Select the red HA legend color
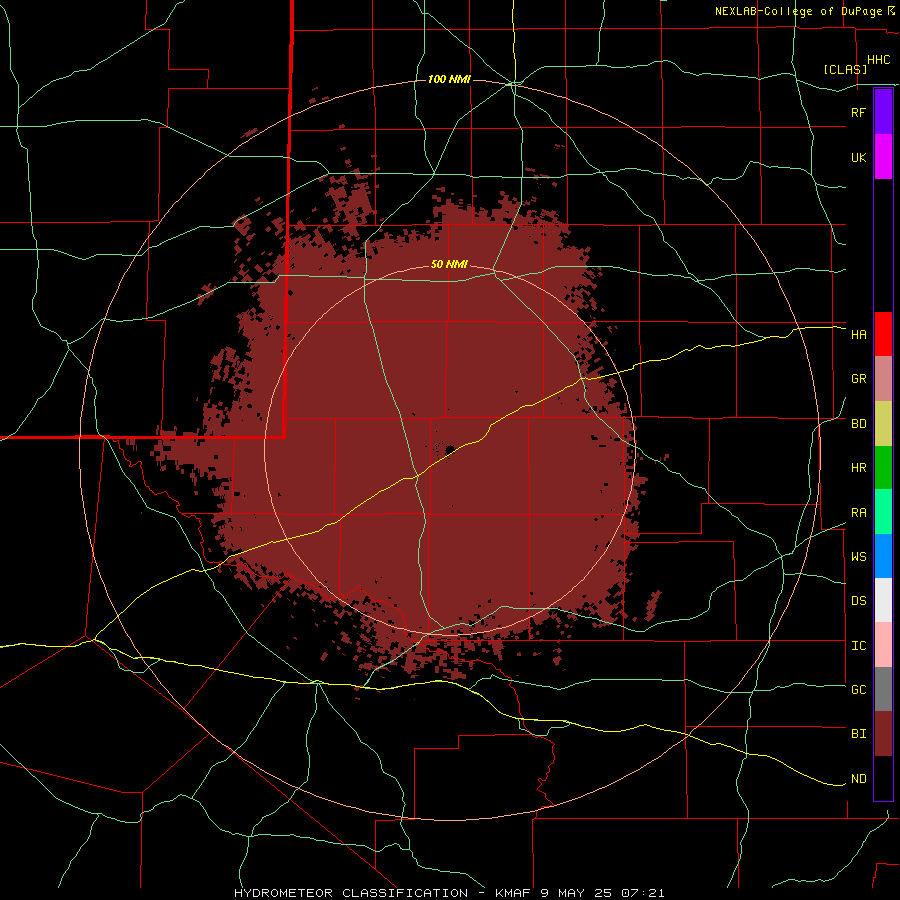 click(x=883, y=334)
